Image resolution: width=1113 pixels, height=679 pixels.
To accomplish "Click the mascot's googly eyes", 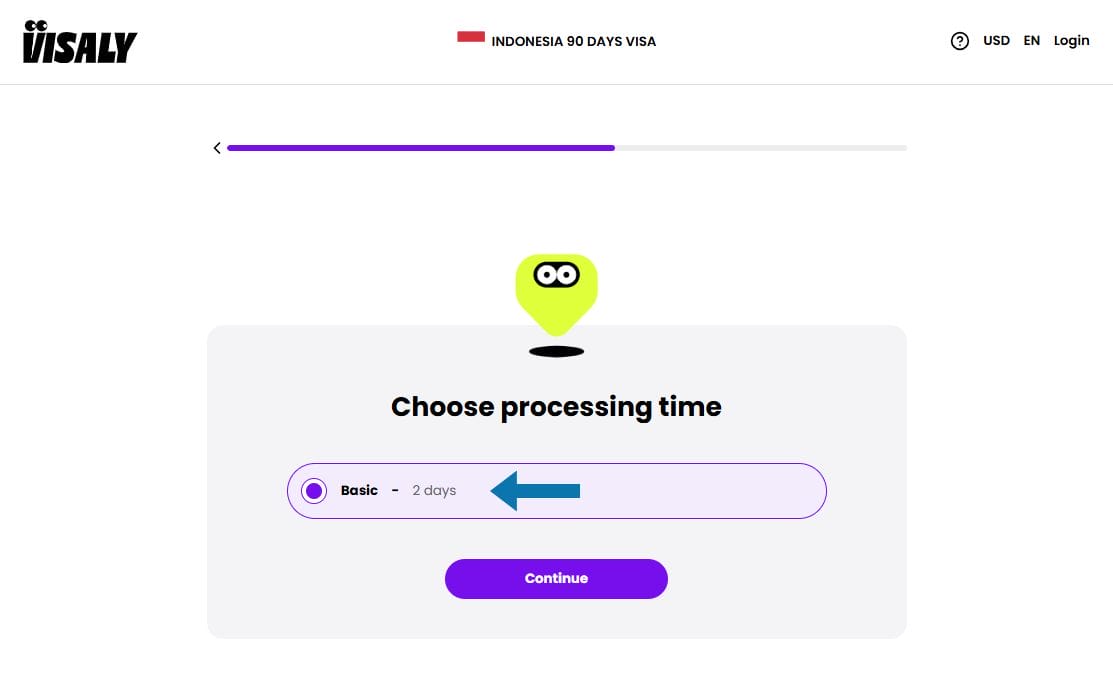I will point(556,274).
